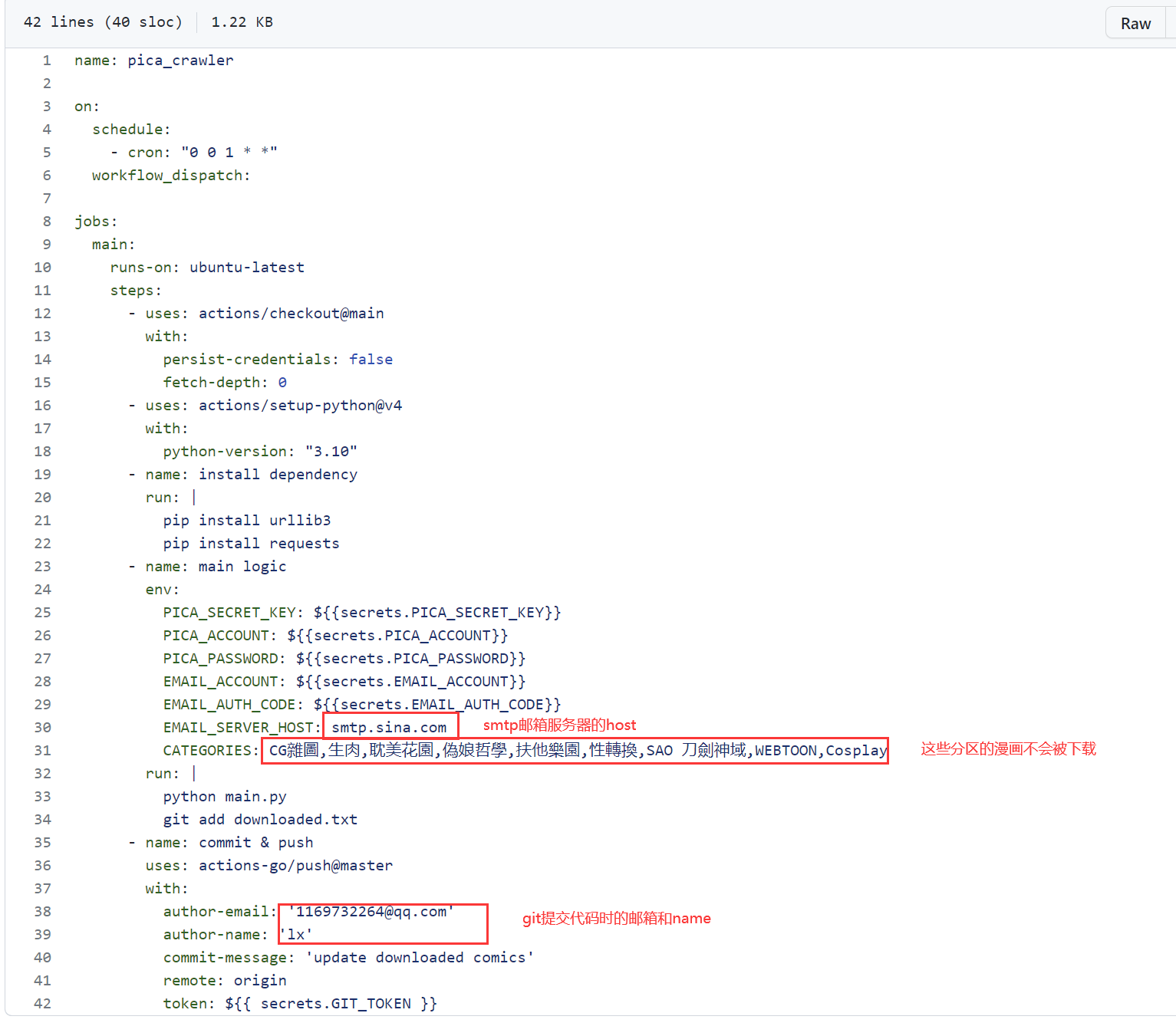The height and width of the screenshot is (1036, 1176).
Task: Click 'actions/checkout@main' text
Action: pos(292,314)
